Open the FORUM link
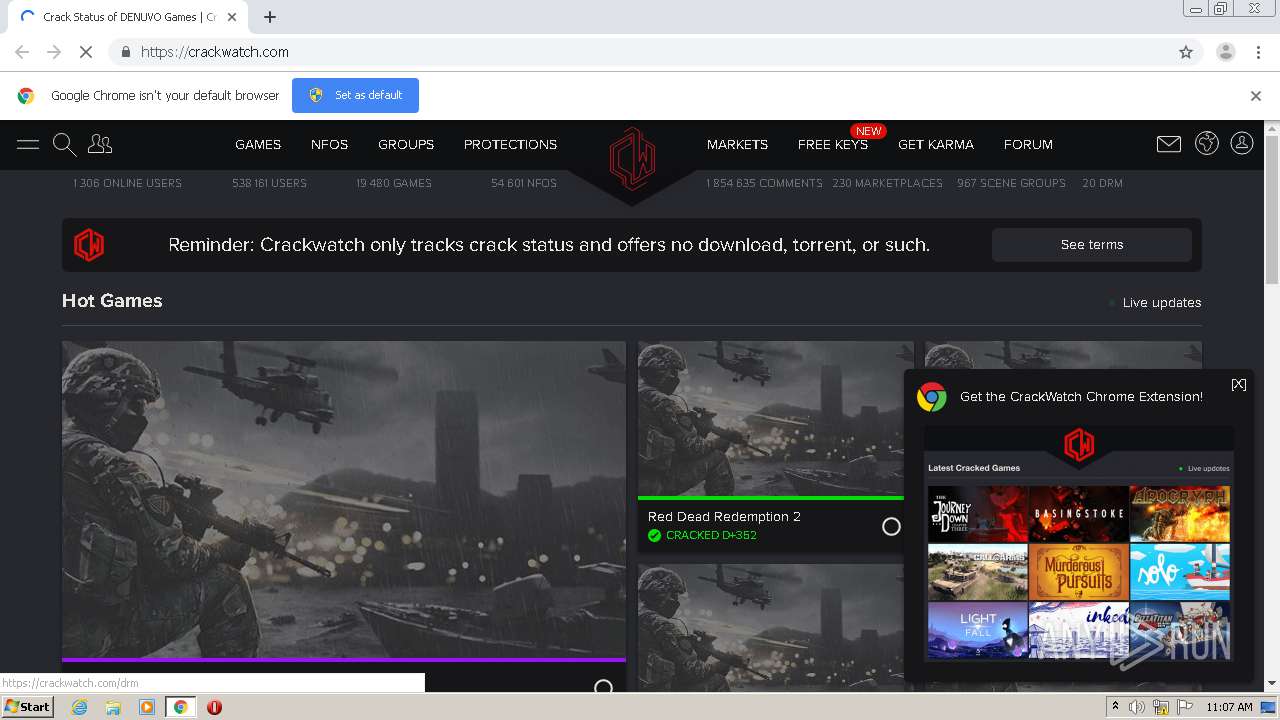The image size is (1280, 720). (x=1028, y=145)
